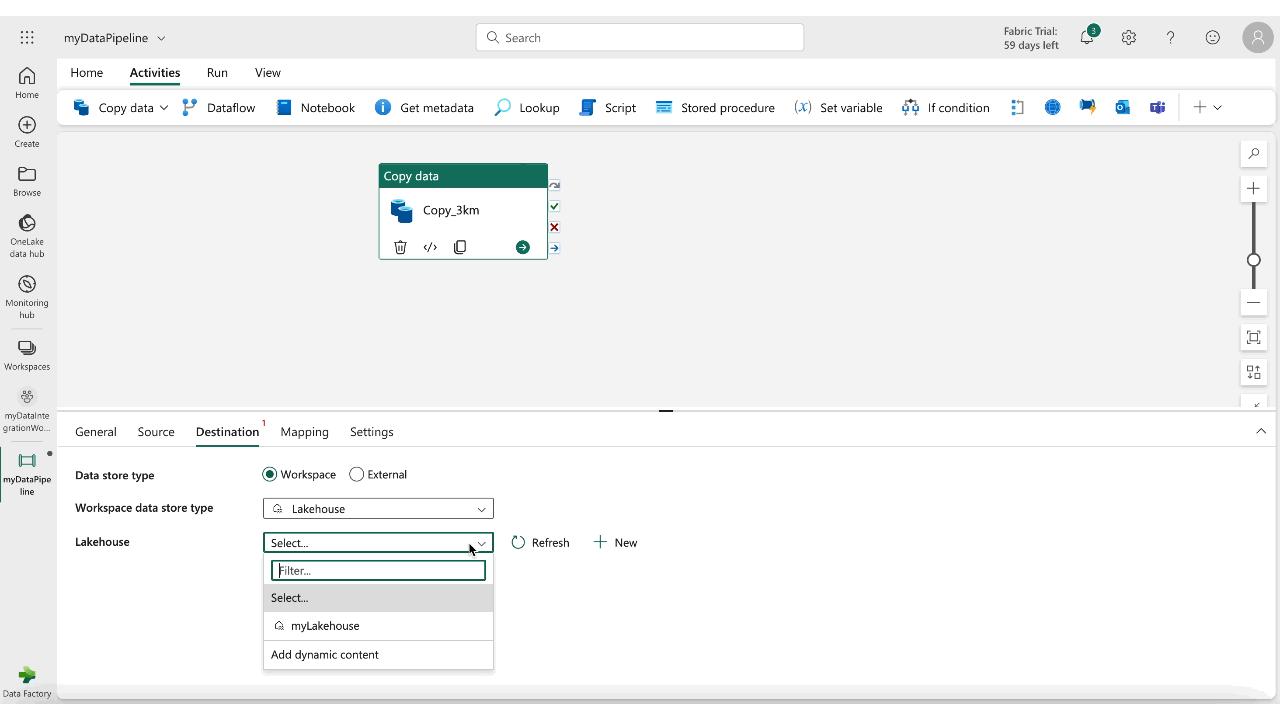Clone the Copy_3km activity
This screenshot has width=1280, height=720.
tap(460, 247)
